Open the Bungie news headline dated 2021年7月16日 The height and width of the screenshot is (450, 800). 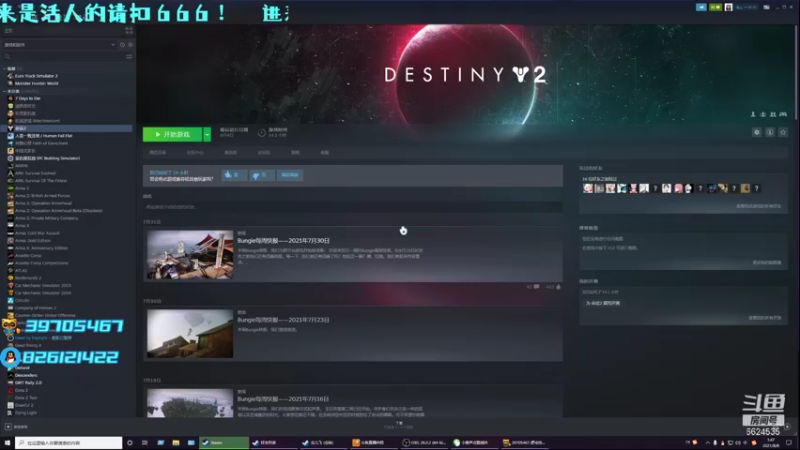coord(284,399)
